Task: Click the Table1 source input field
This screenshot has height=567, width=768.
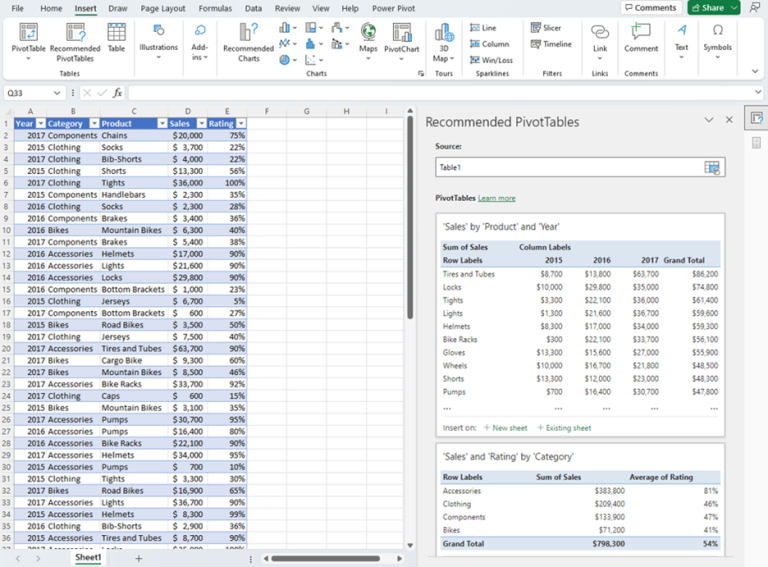Action: (569, 167)
